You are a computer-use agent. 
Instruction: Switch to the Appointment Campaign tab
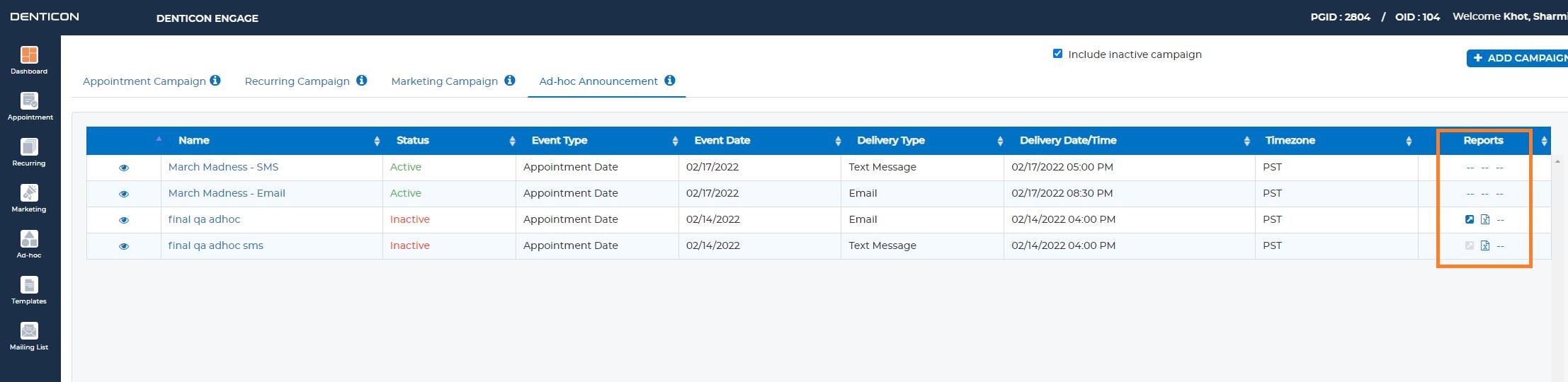(144, 81)
